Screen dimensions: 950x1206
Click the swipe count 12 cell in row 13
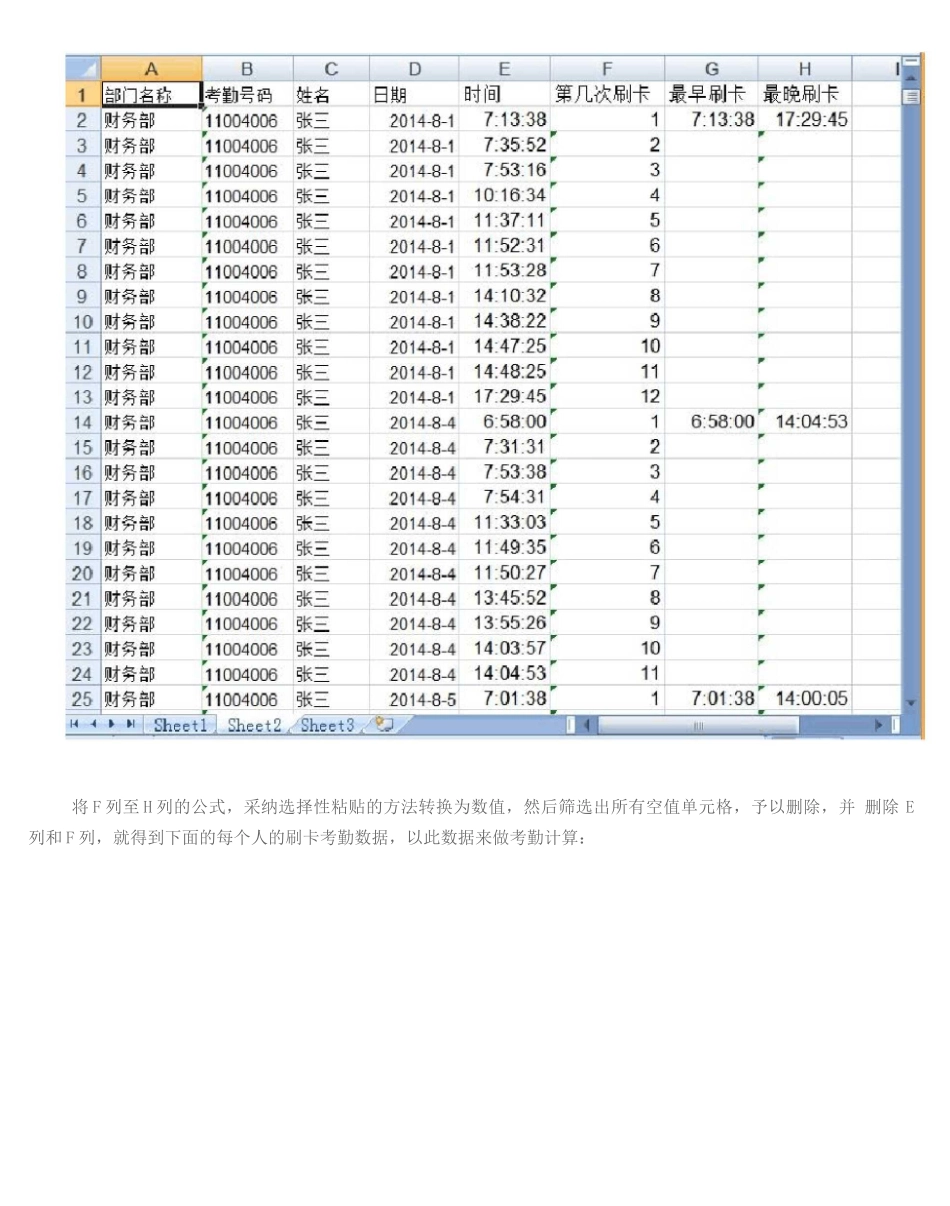[607, 397]
